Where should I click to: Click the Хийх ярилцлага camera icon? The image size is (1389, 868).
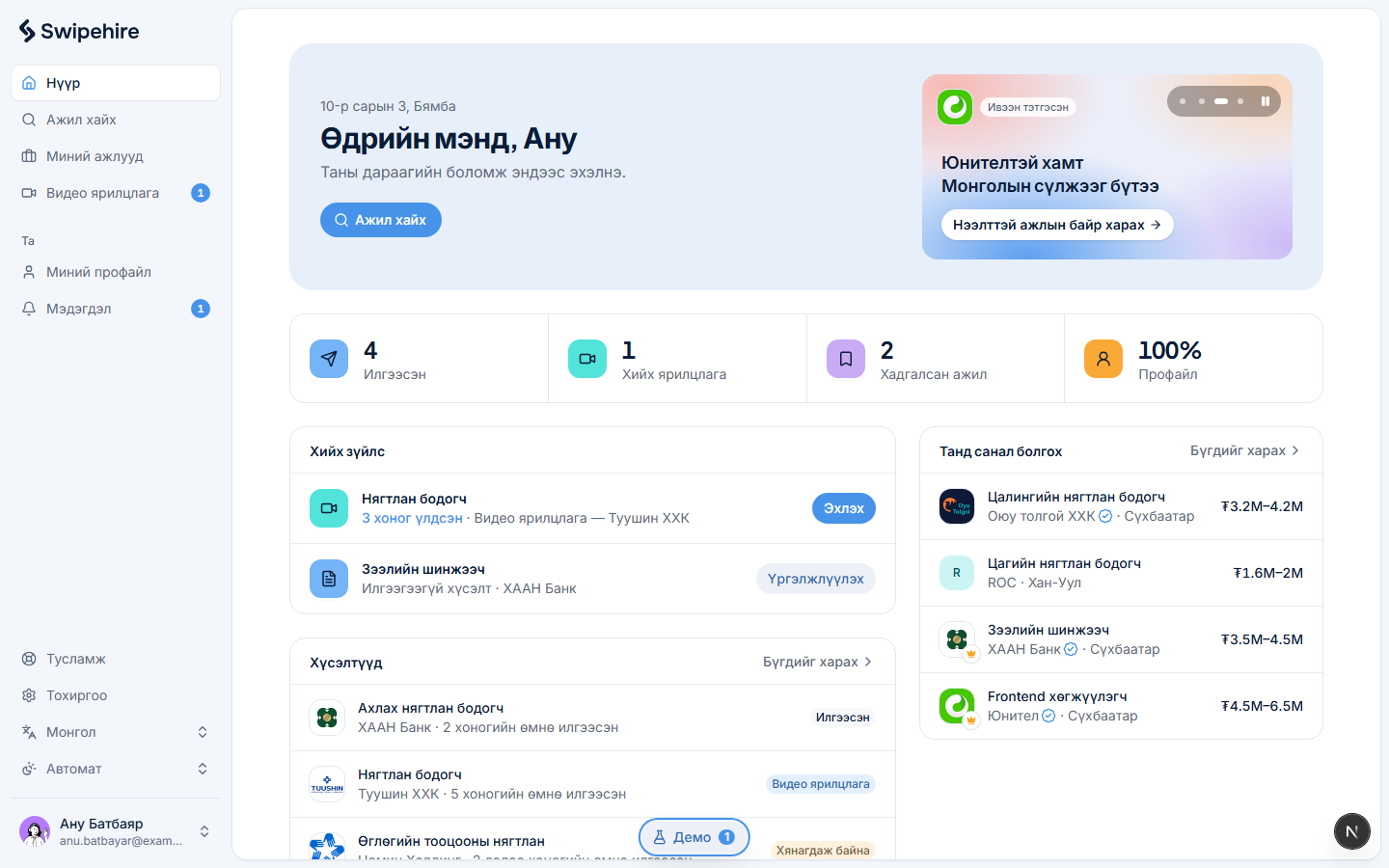tap(587, 359)
